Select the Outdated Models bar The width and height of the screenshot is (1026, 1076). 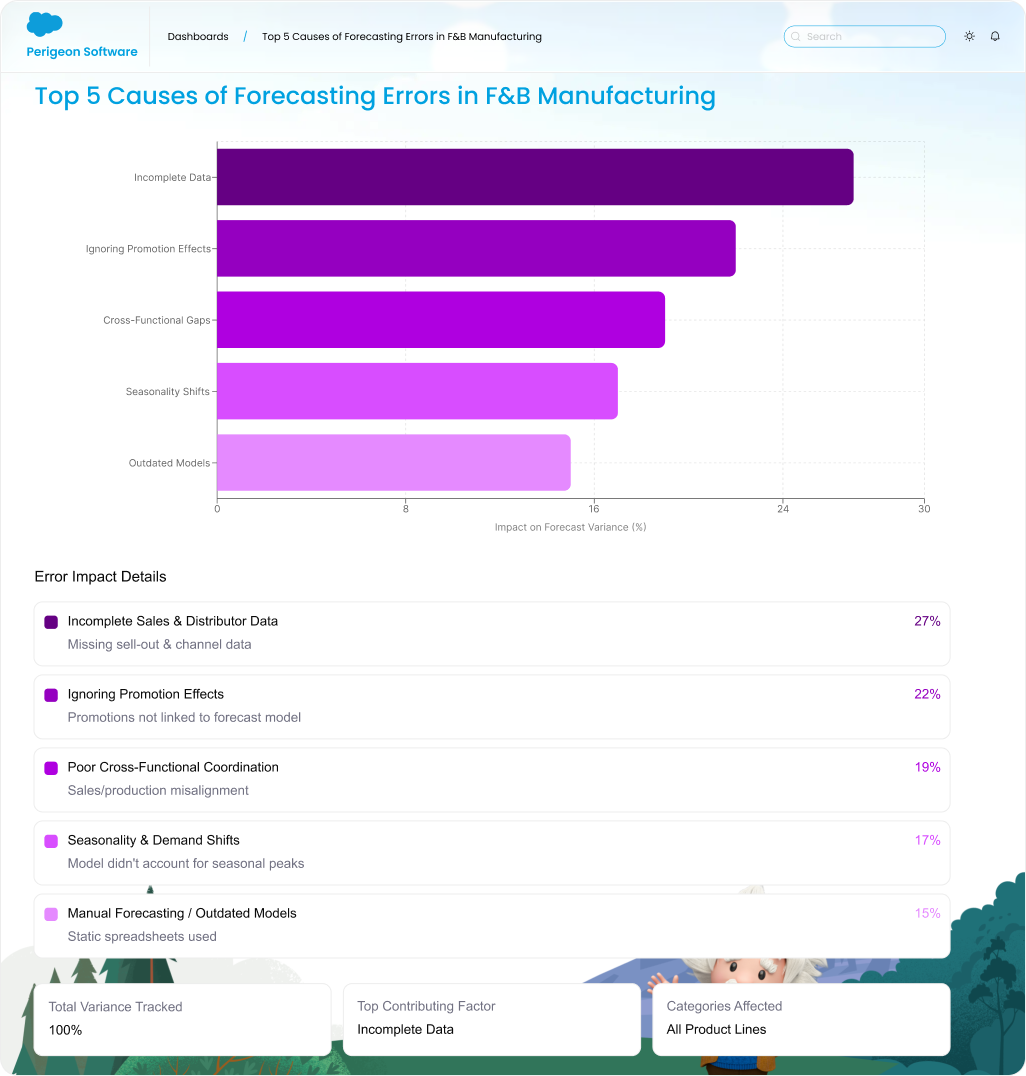click(393, 462)
